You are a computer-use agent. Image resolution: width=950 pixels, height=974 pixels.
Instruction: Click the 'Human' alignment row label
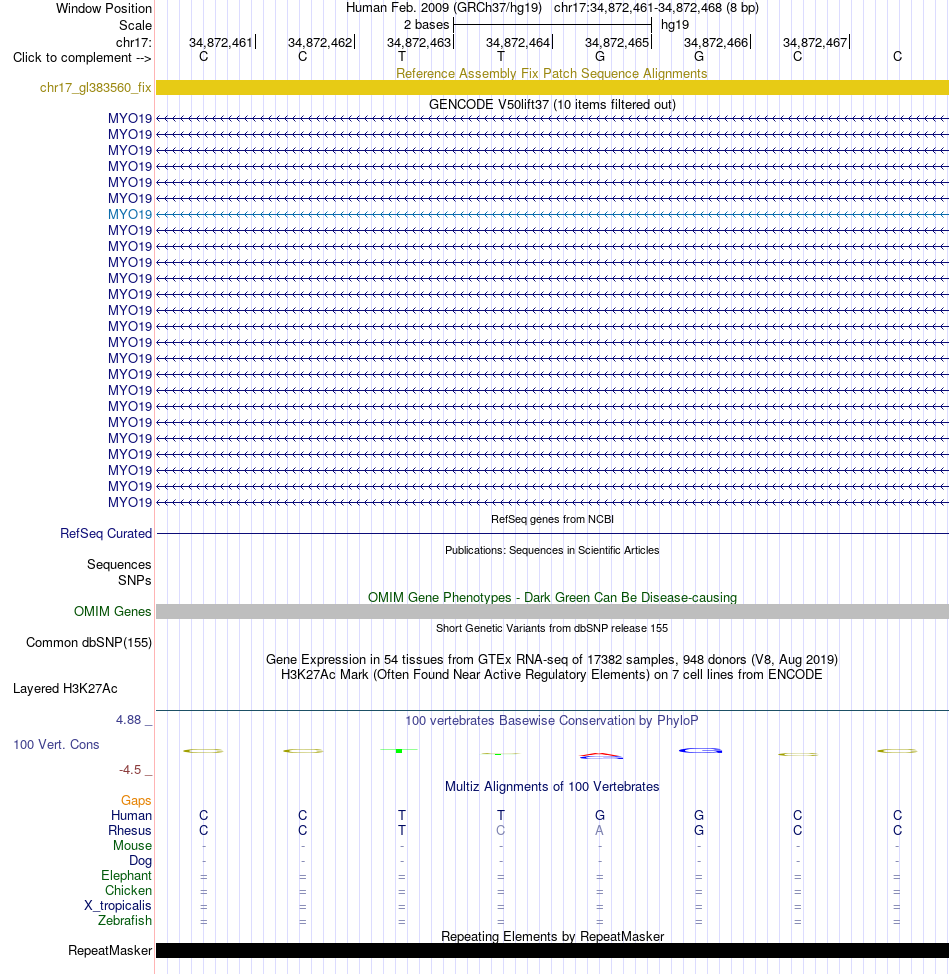[x=131, y=816]
